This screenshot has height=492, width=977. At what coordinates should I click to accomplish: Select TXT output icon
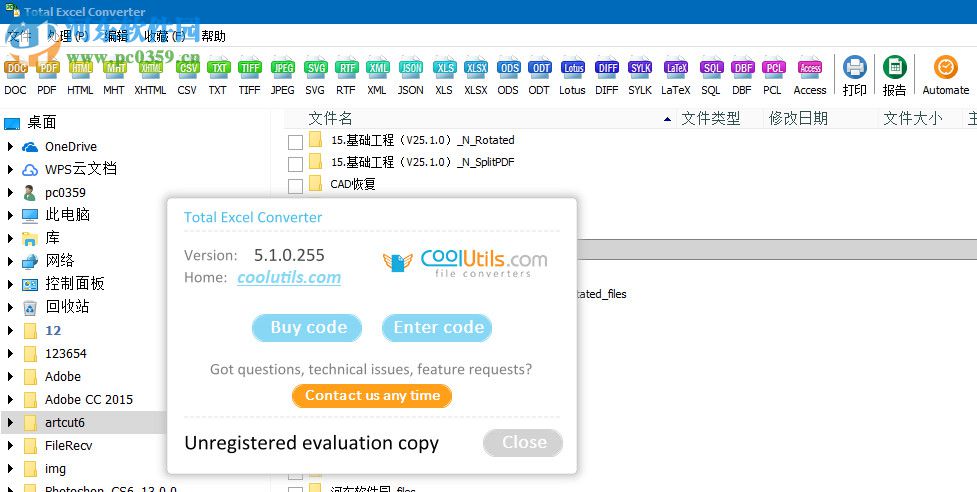(x=217, y=69)
